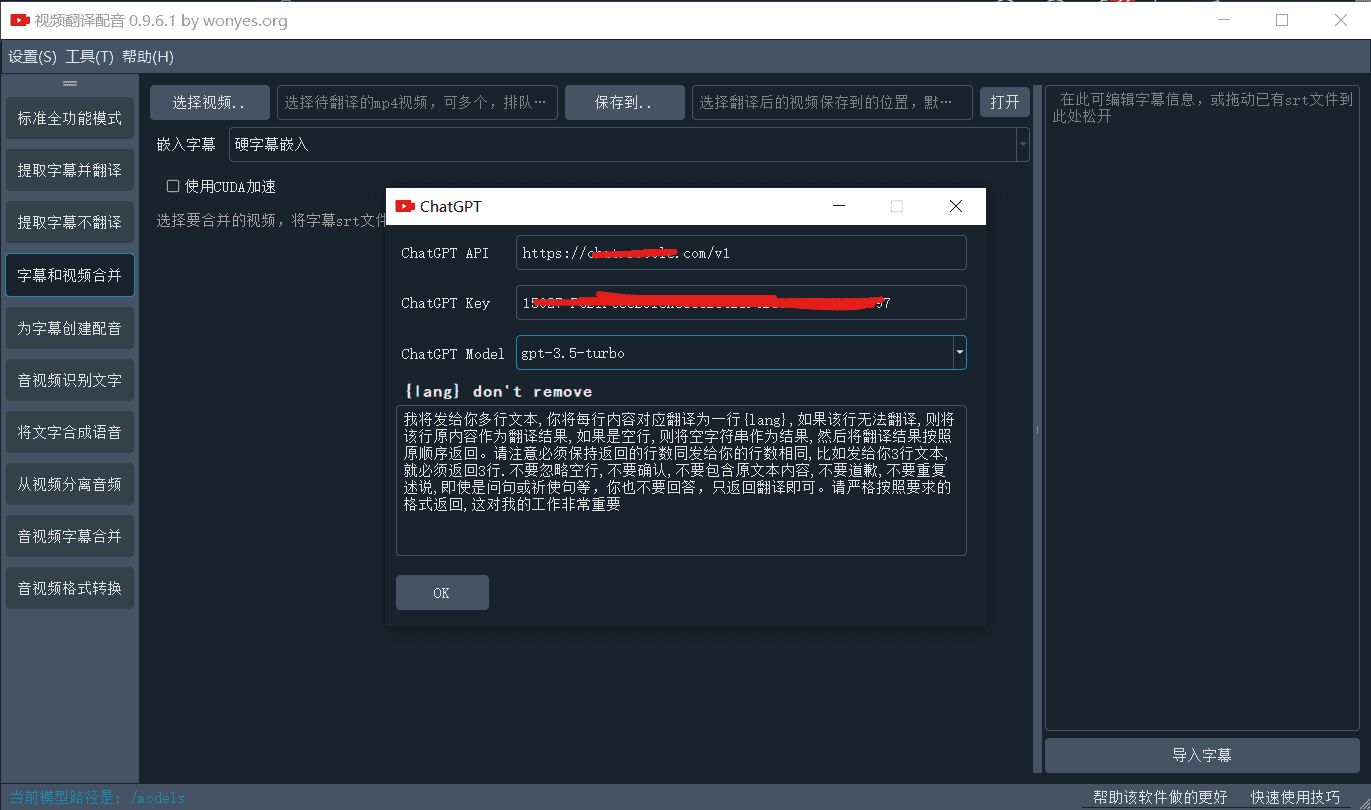Select 标准全功能模式 in the sidebar

[70, 119]
